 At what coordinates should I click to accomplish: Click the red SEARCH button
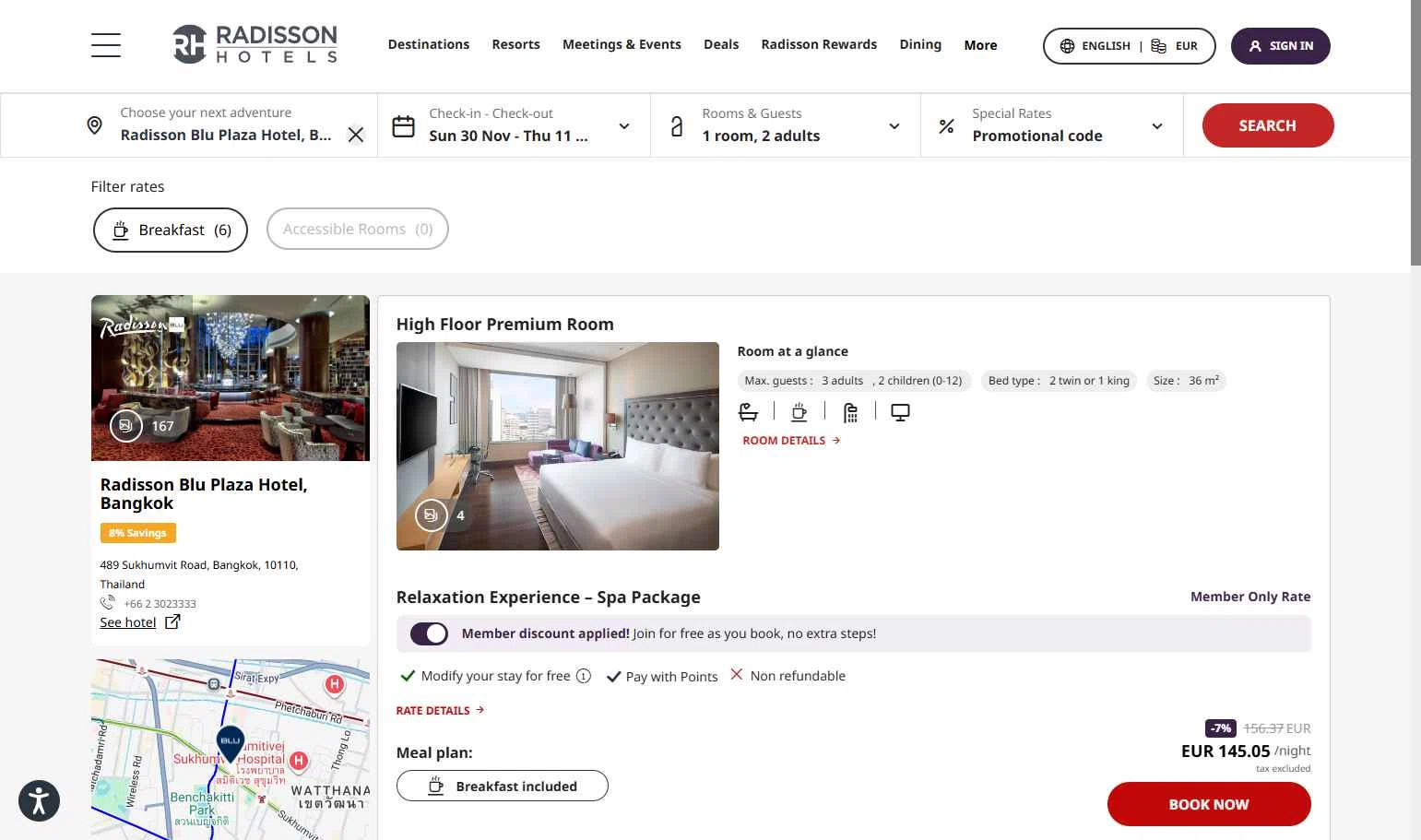pos(1268,125)
